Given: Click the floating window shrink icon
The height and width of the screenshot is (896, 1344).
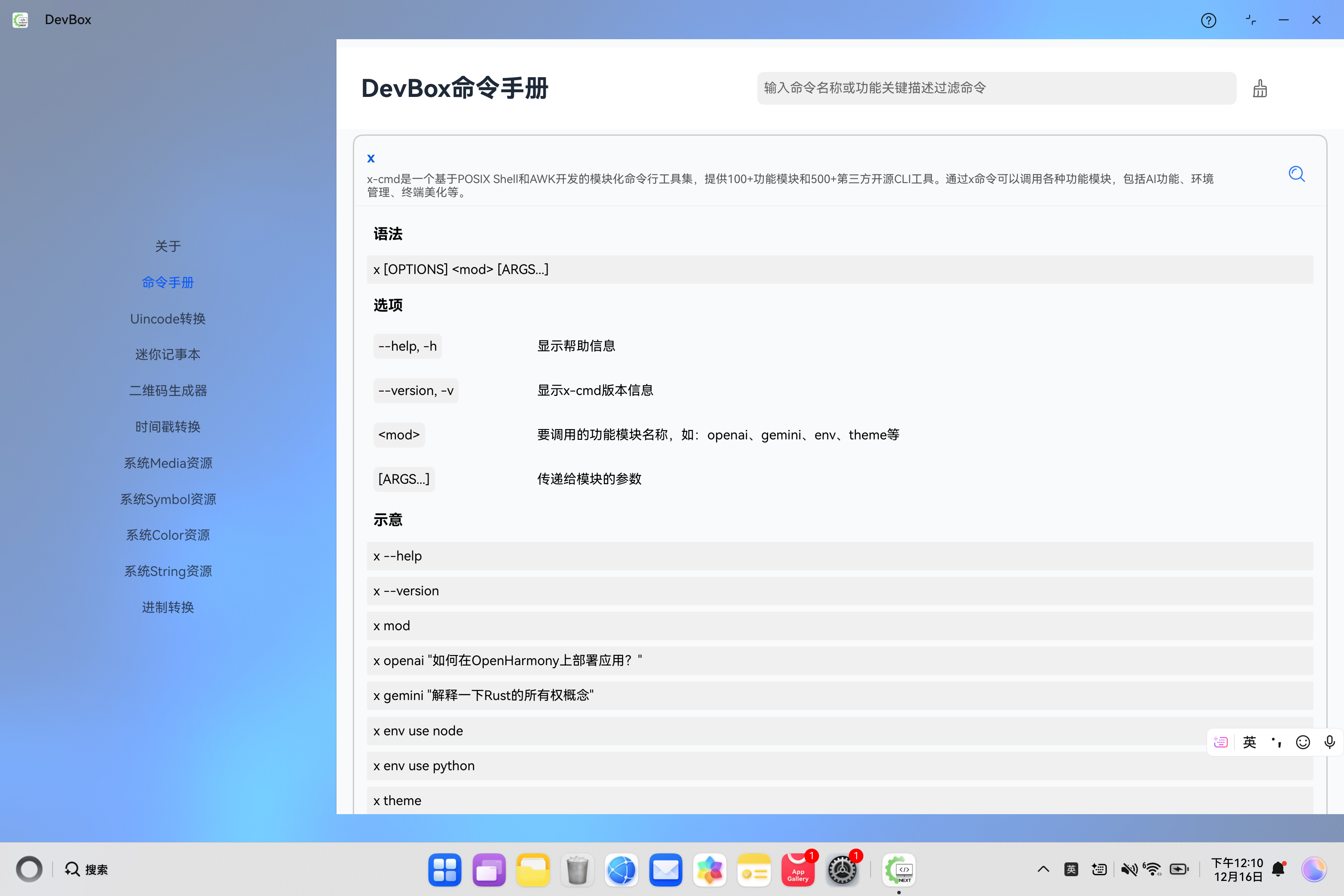Looking at the screenshot, I should [x=1250, y=20].
